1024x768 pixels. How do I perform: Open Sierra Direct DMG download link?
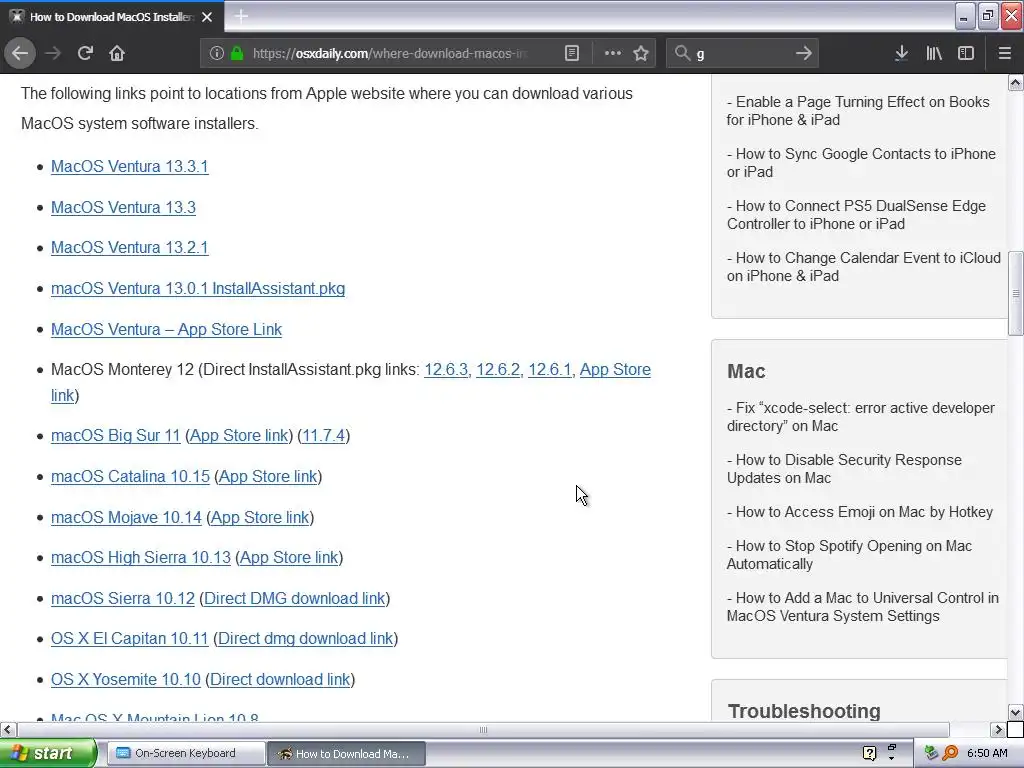[x=295, y=598]
